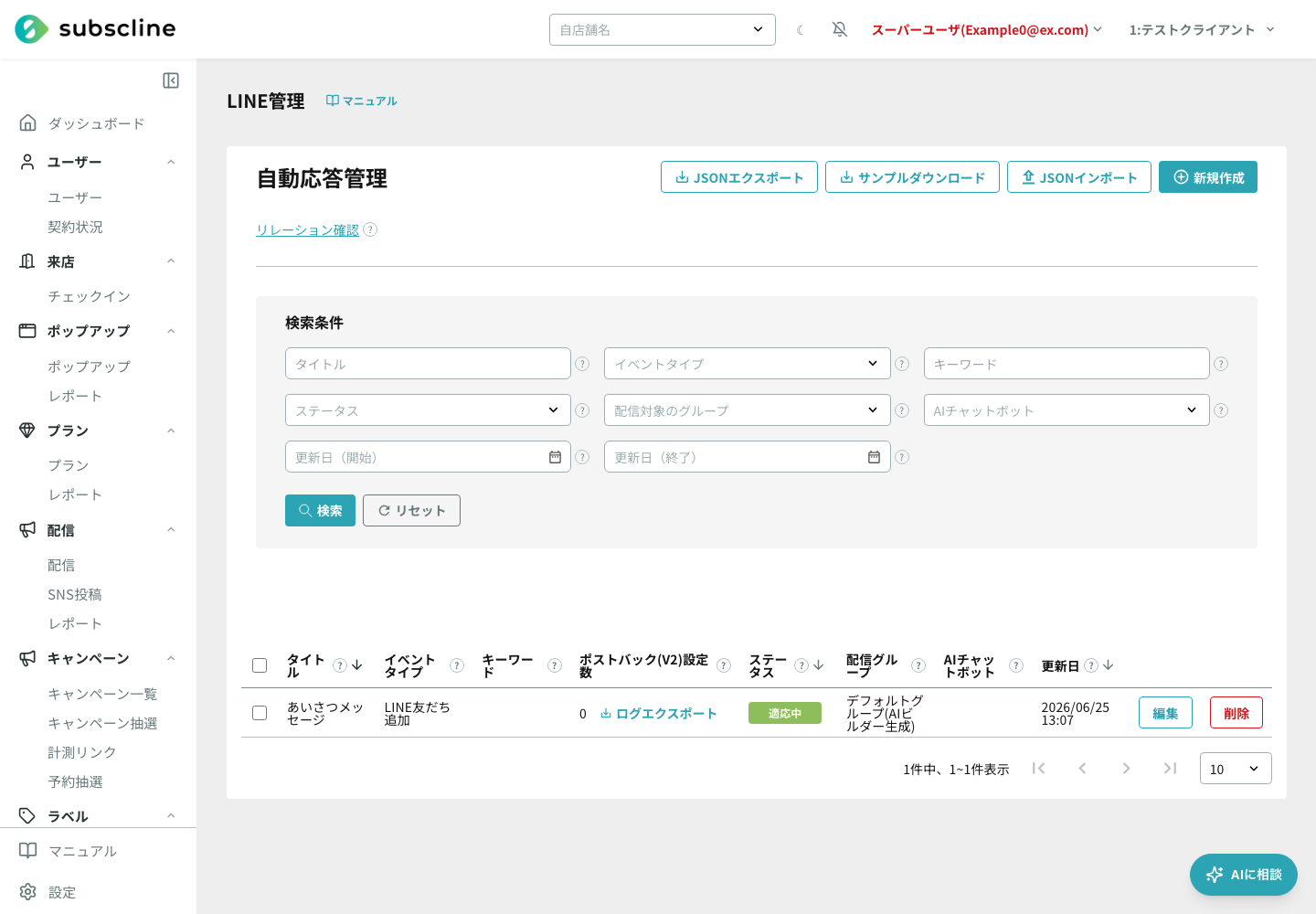Focus the タイトル search input

pyautogui.click(x=428, y=364)
